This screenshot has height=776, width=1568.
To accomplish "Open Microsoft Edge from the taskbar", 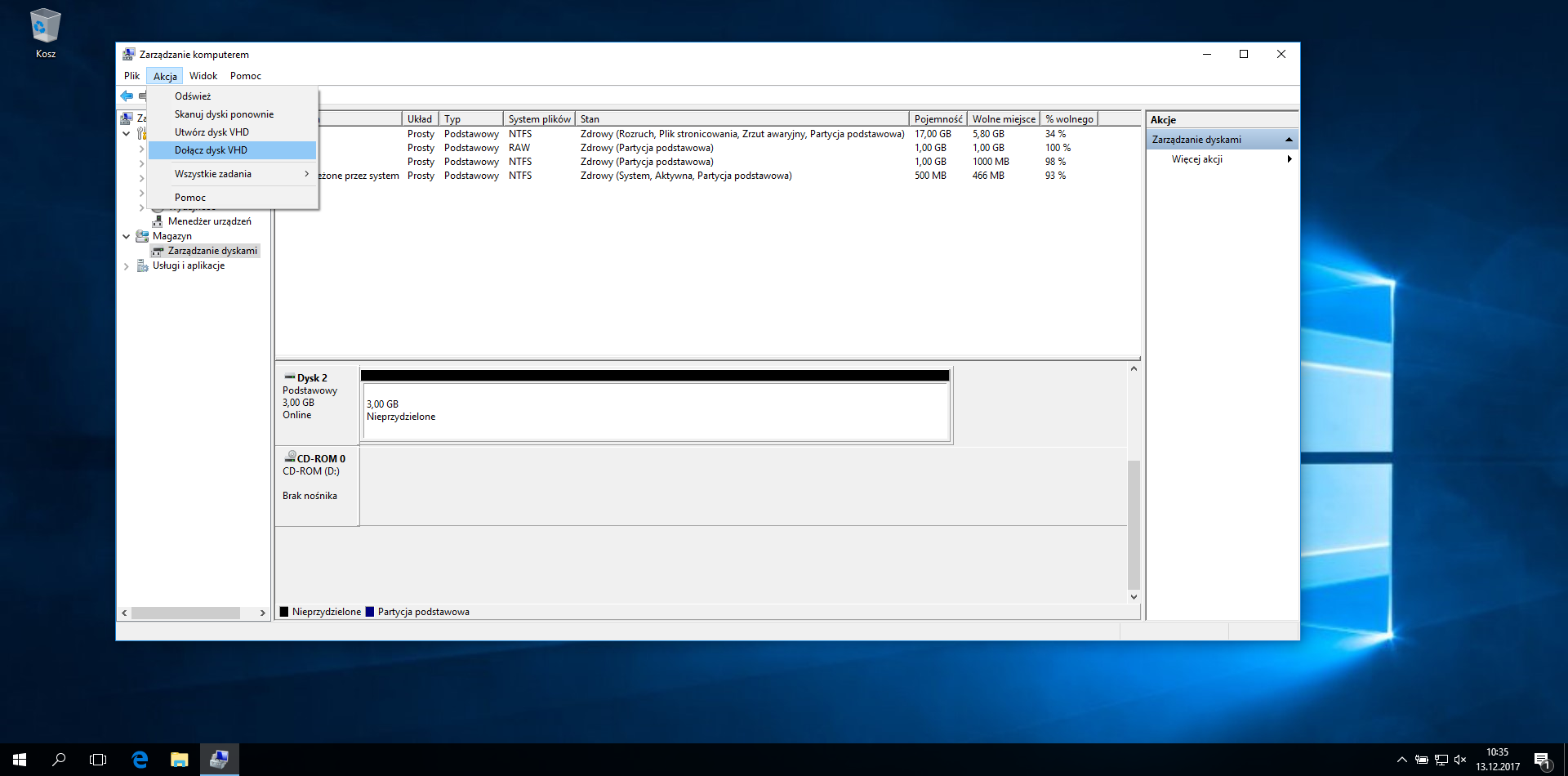I will 140,760.
